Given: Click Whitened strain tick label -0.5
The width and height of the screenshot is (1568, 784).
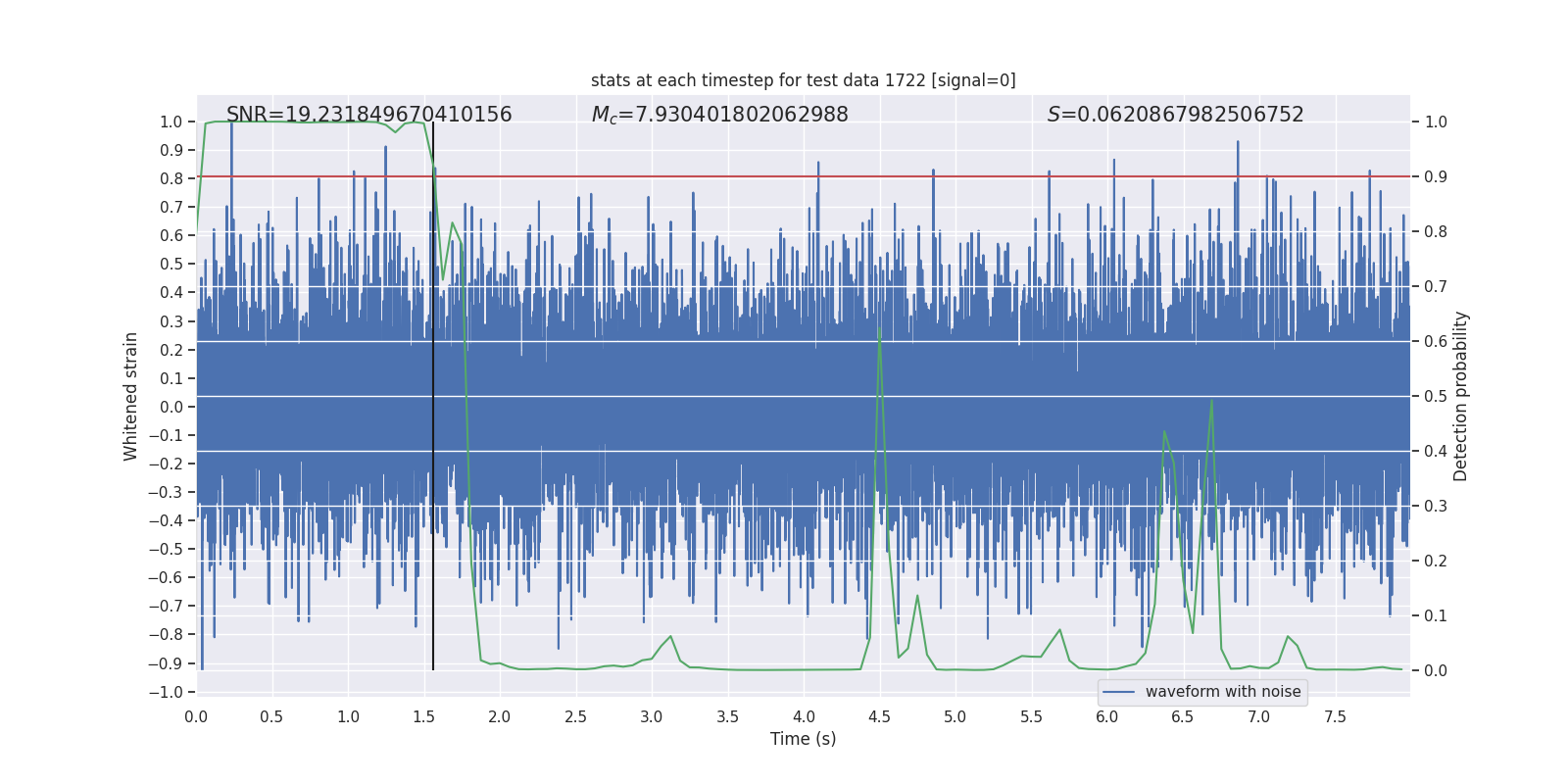Looking at the screenshot, I should coord(167,549).
